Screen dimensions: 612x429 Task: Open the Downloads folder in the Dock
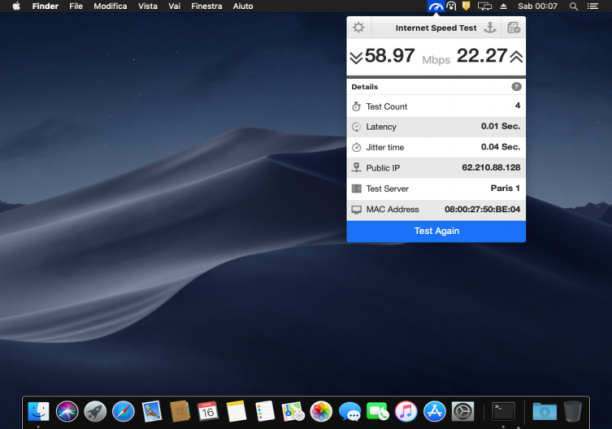tap(544, 411)
